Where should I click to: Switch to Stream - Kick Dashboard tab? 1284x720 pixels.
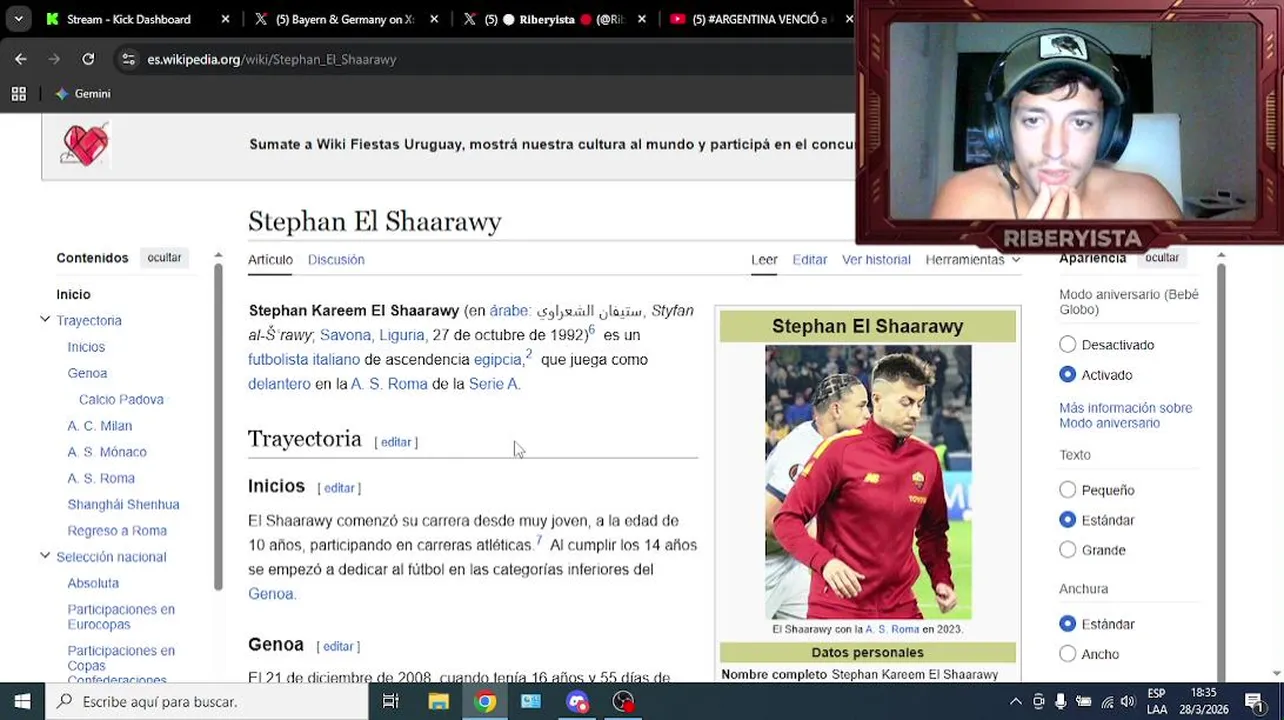(128, 19)
